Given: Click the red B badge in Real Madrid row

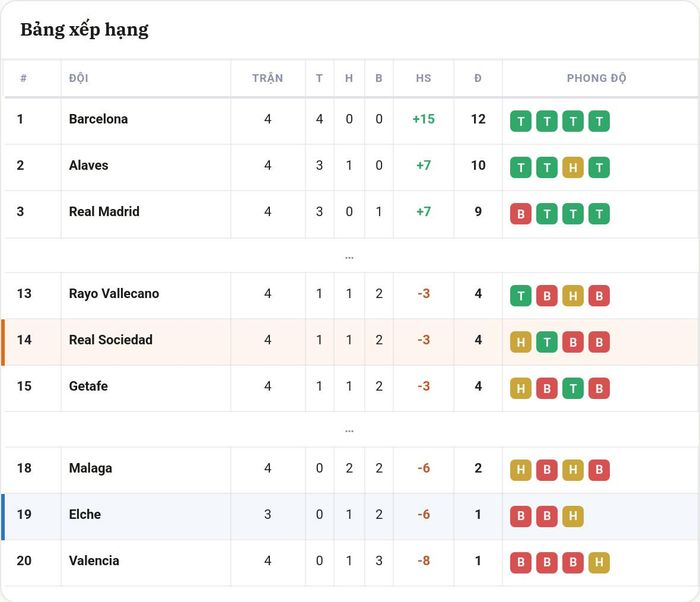Looking at the screenshot, I should [x=521, y=214].
